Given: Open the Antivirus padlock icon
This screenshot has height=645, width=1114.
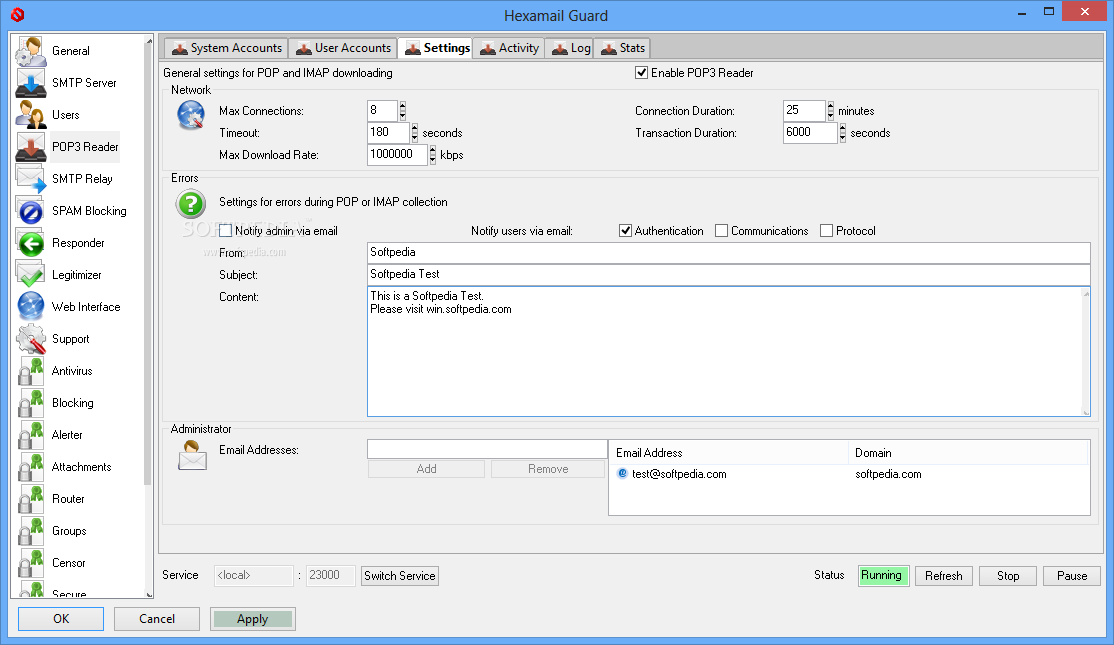Looking at the screenshot, I should point(31,371).
